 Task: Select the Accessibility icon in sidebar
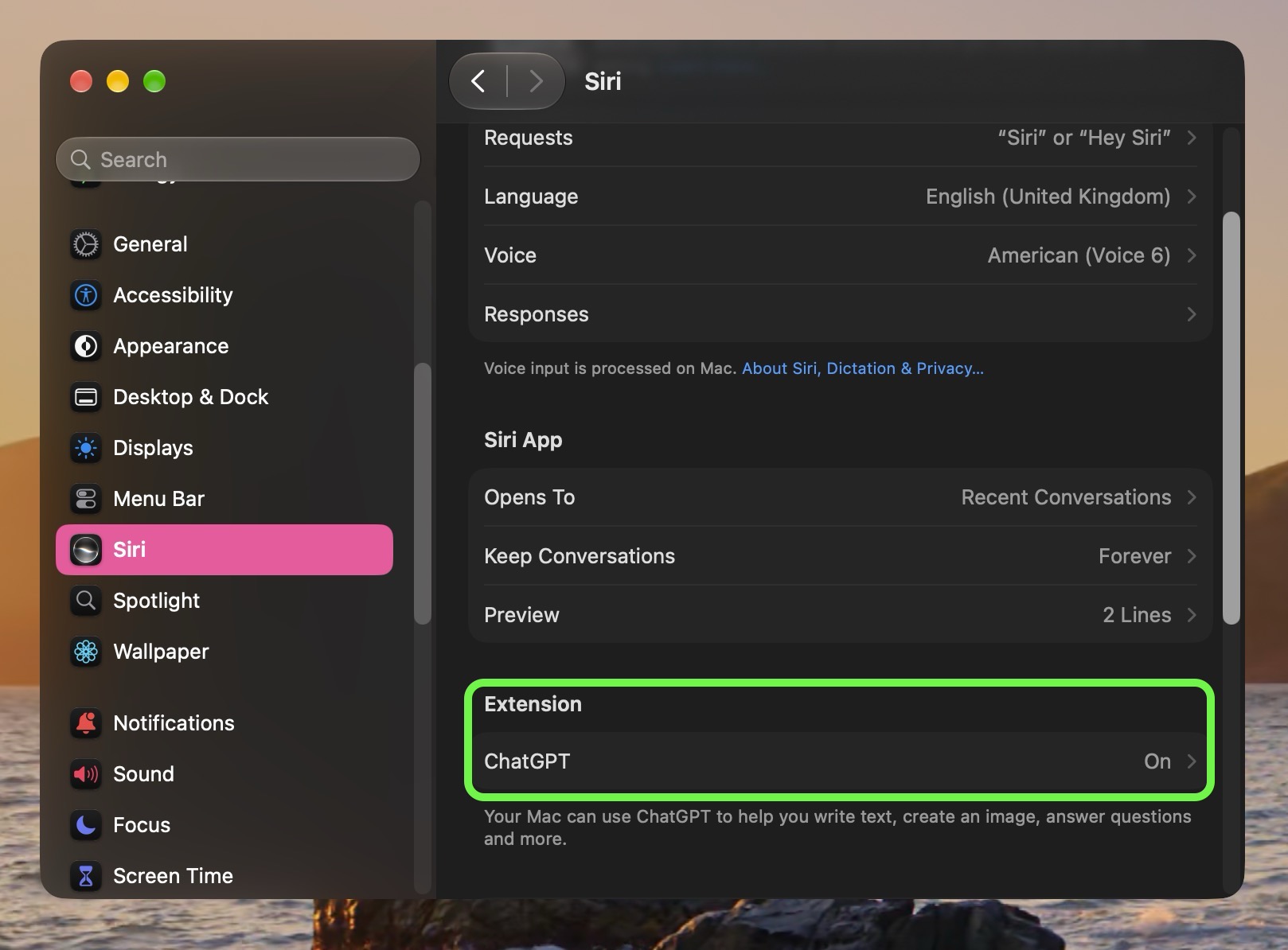coord(86,295)
